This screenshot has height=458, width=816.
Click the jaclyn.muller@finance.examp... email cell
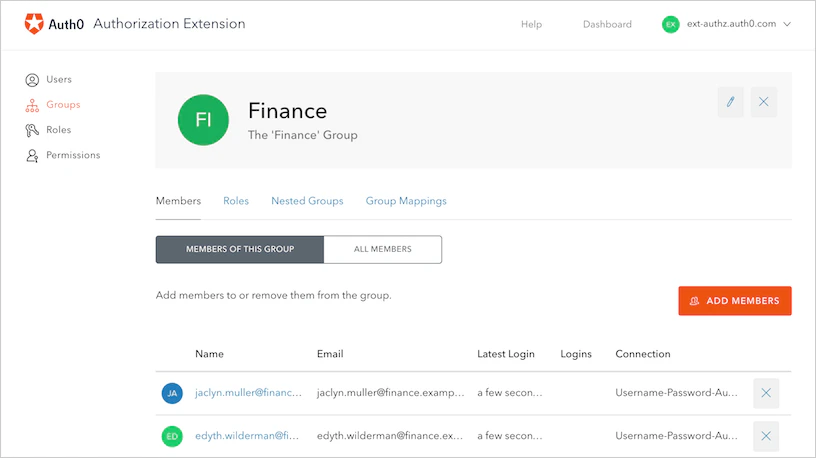[391, 393]
